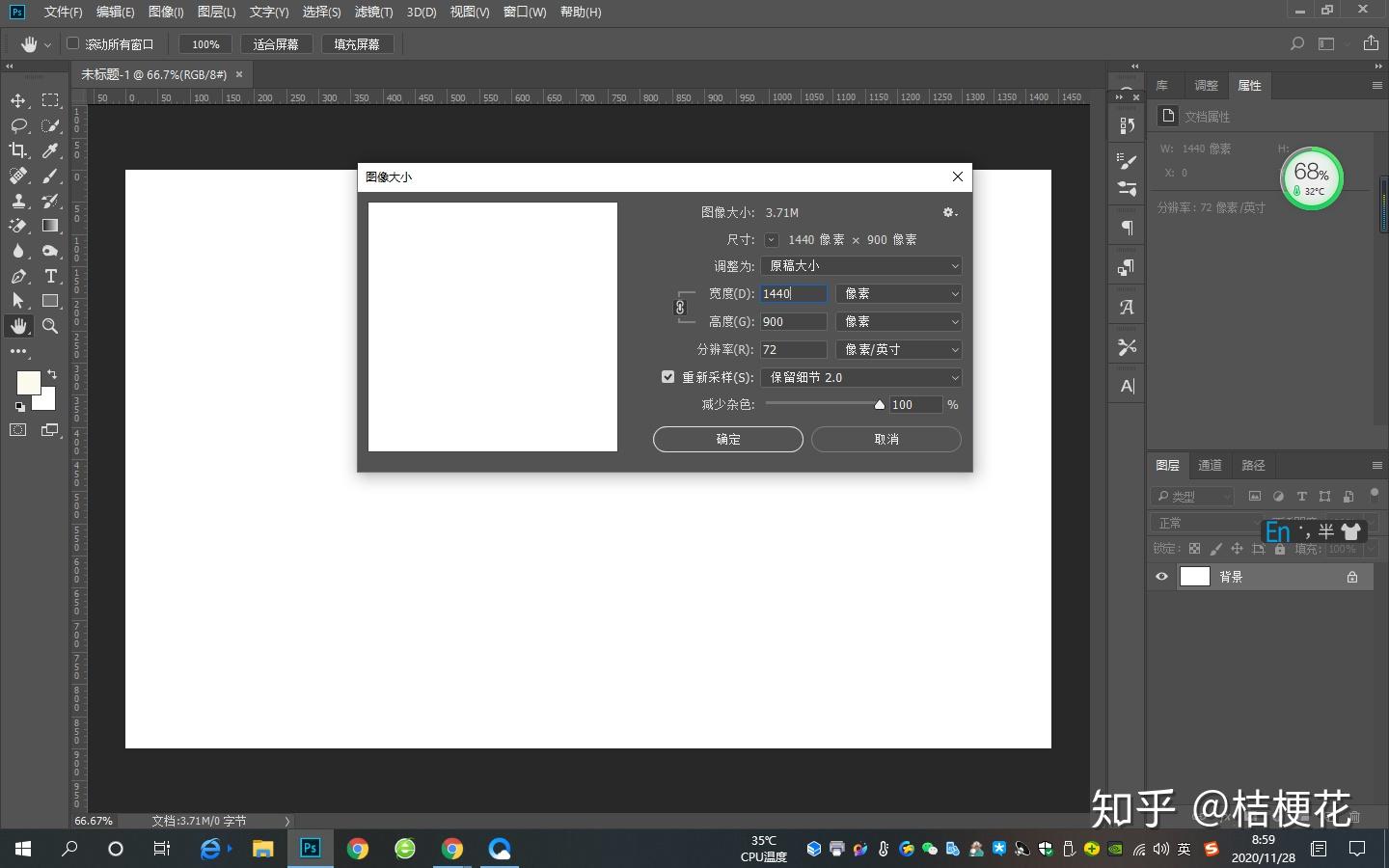Open the resolution unit 像素/英寸 dropdown

coord(899,349)
